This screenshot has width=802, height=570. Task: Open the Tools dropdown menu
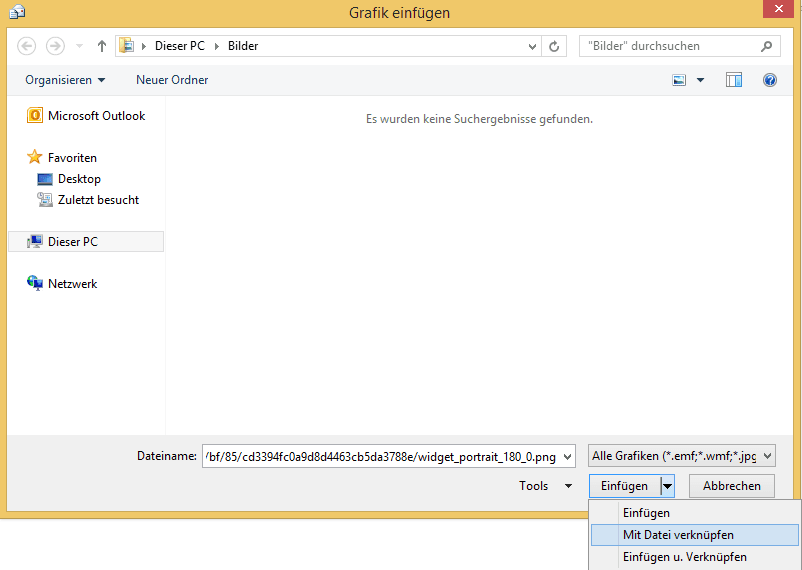coord(545,486)
